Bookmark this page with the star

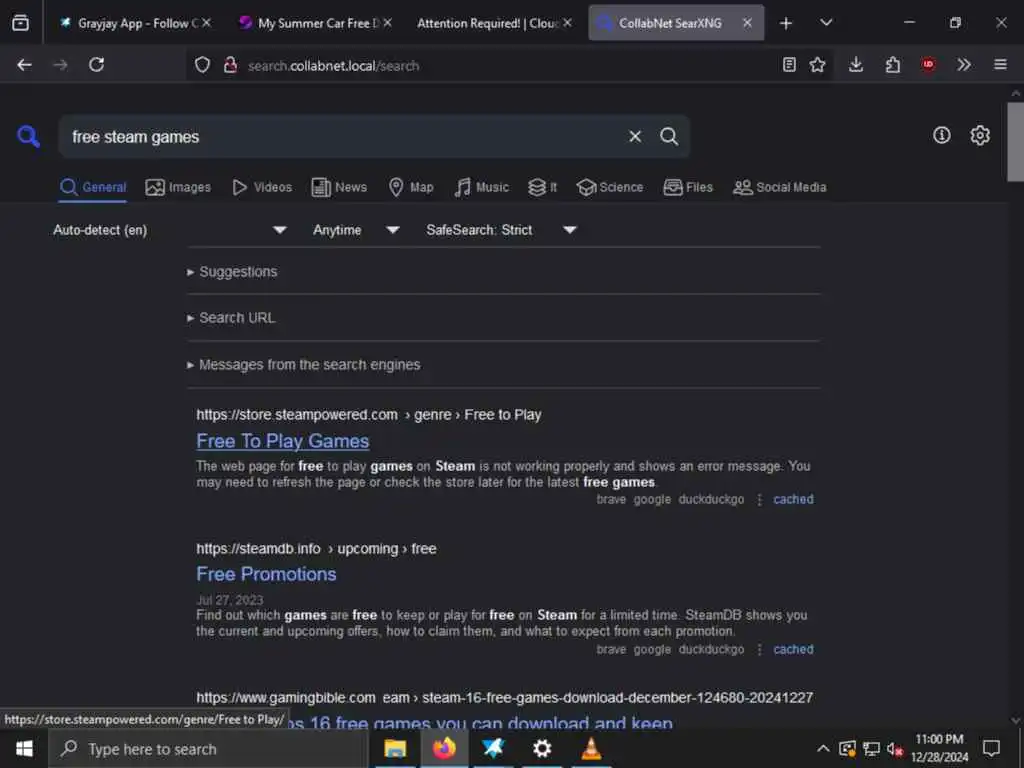[817, 65]
